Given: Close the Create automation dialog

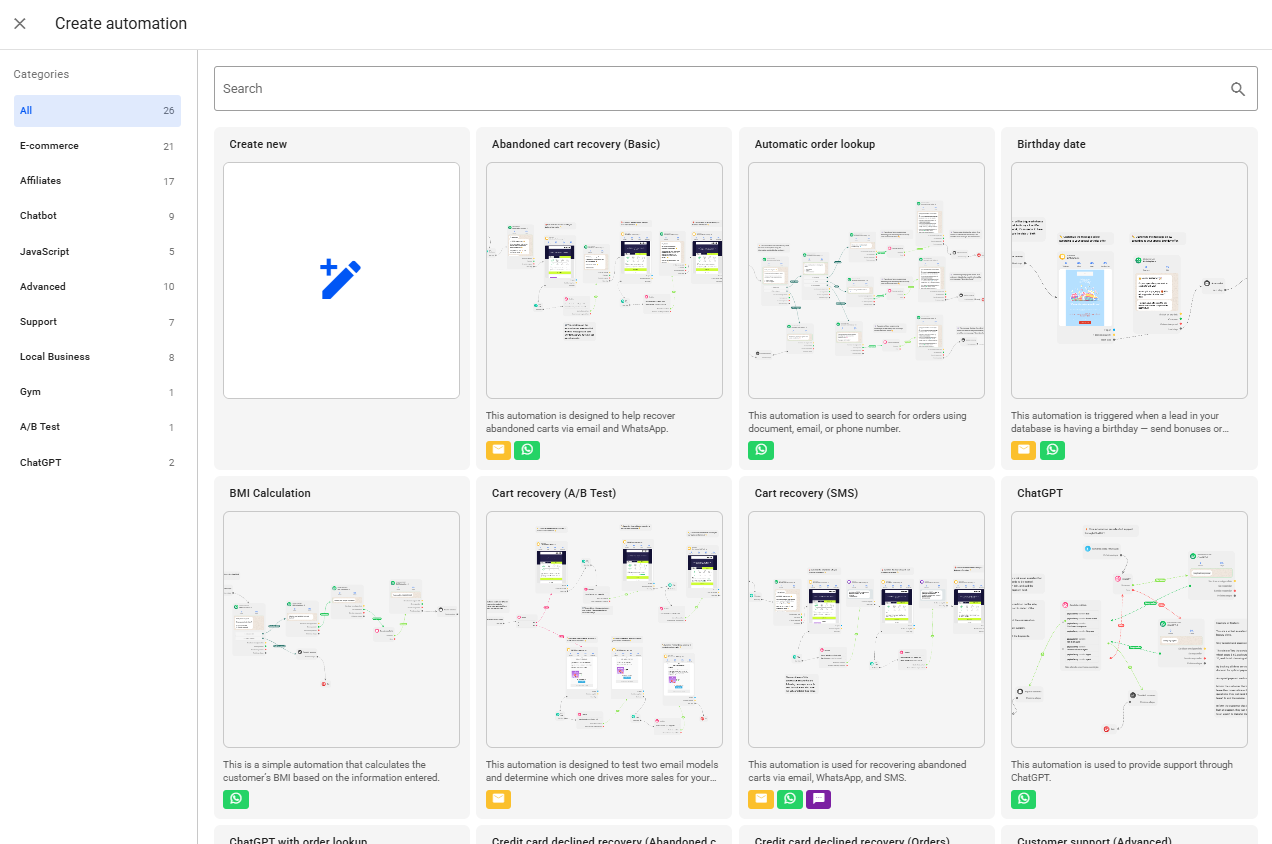Looking at the screenshot, I should pos(20,24).
